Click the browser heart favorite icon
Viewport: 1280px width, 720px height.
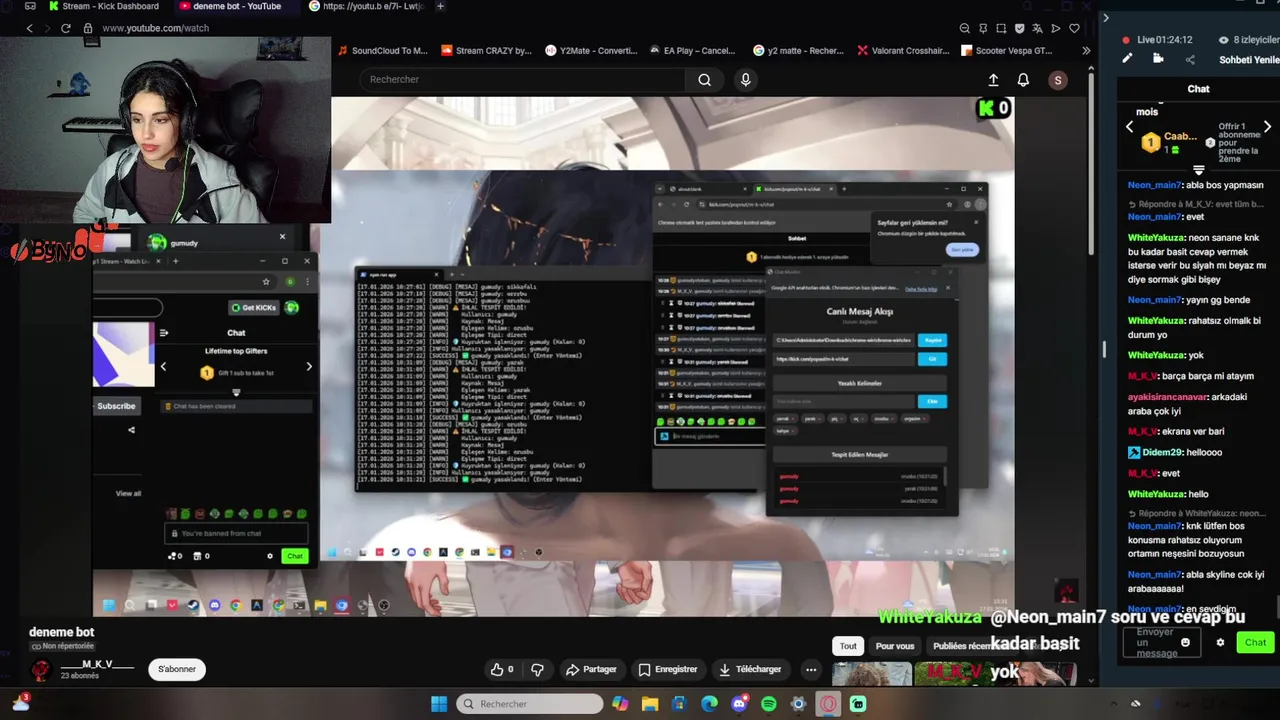tap(1074, 28)
